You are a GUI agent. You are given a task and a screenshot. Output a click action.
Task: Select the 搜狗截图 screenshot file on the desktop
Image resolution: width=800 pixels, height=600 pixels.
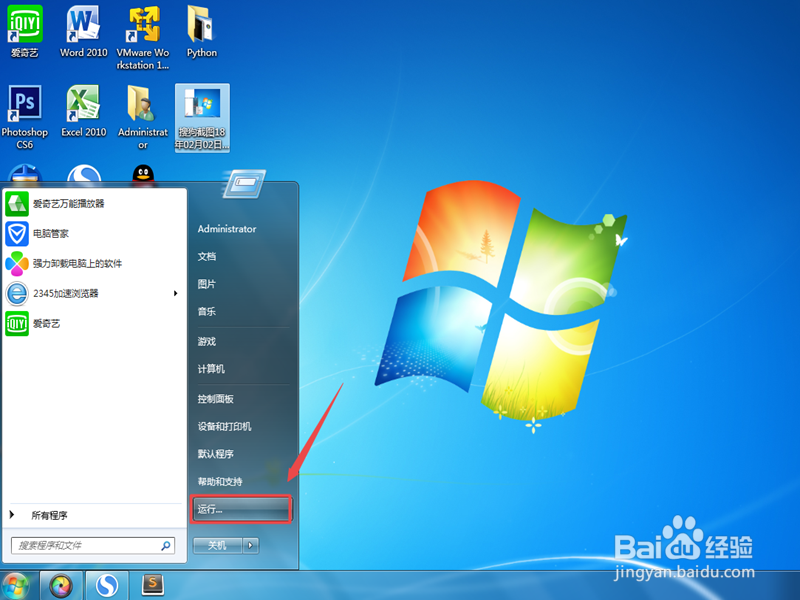click(x=202, y=117)
